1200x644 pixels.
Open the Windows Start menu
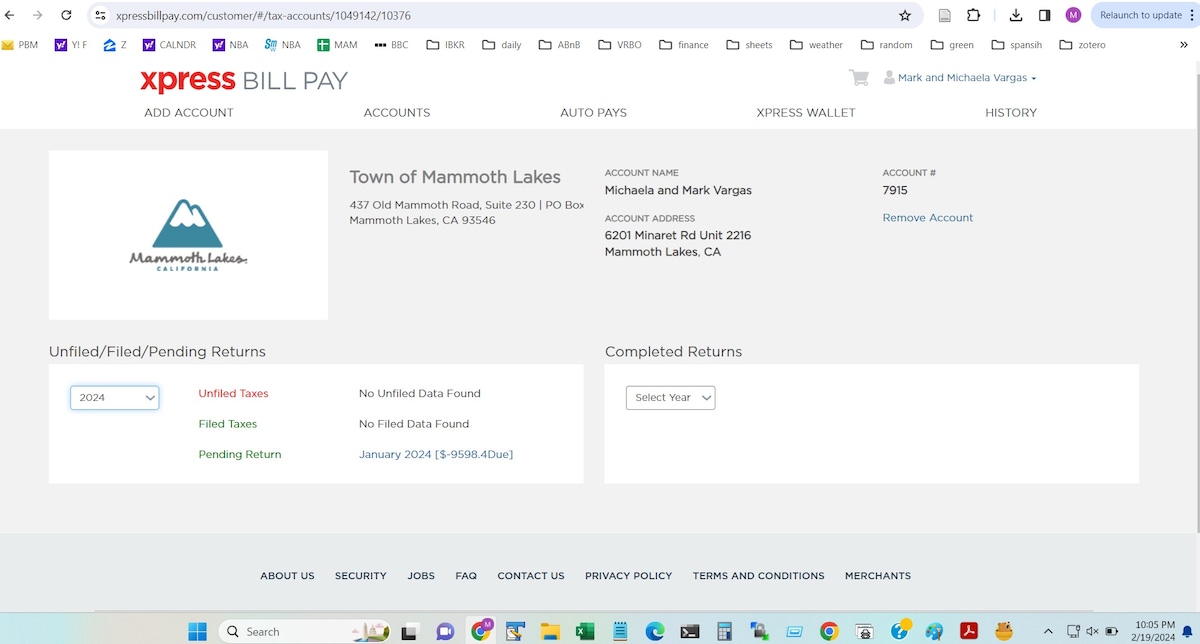198,631
